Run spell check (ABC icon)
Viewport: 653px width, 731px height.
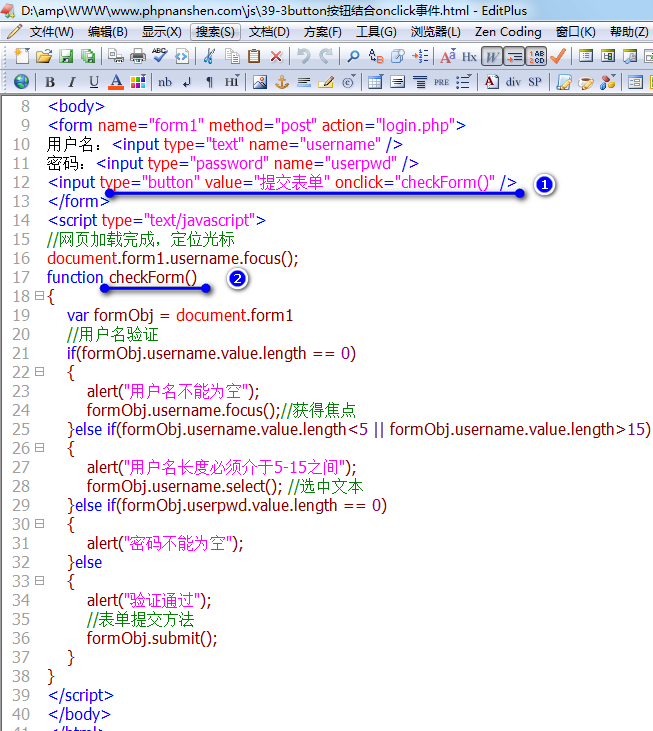point(159,55)
